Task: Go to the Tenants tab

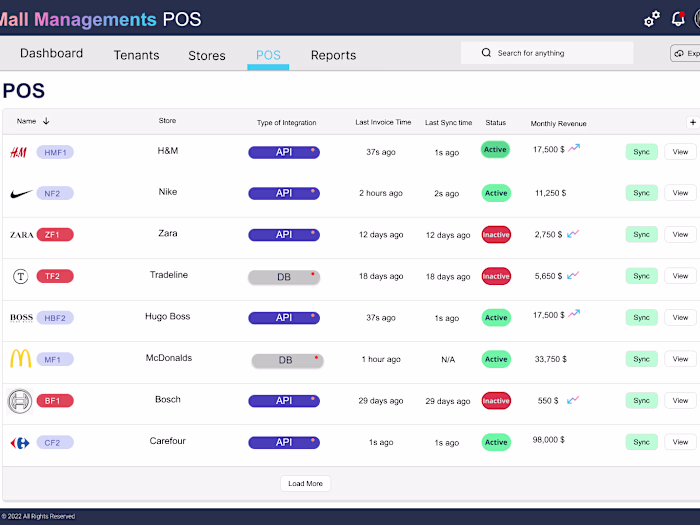Action: (136, 55)
